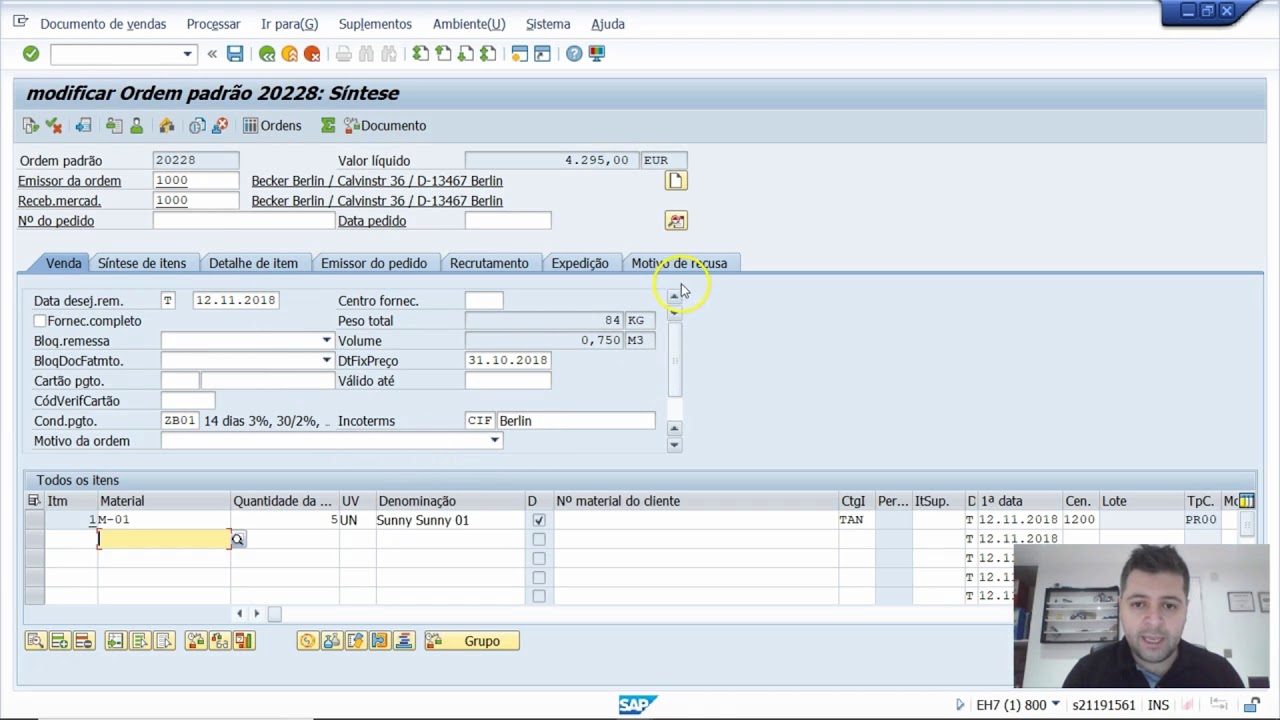The width and height of the screenshot is (1280, 720).
Task: Click the green Back arrow icon
Action: [x=267, y=54]
